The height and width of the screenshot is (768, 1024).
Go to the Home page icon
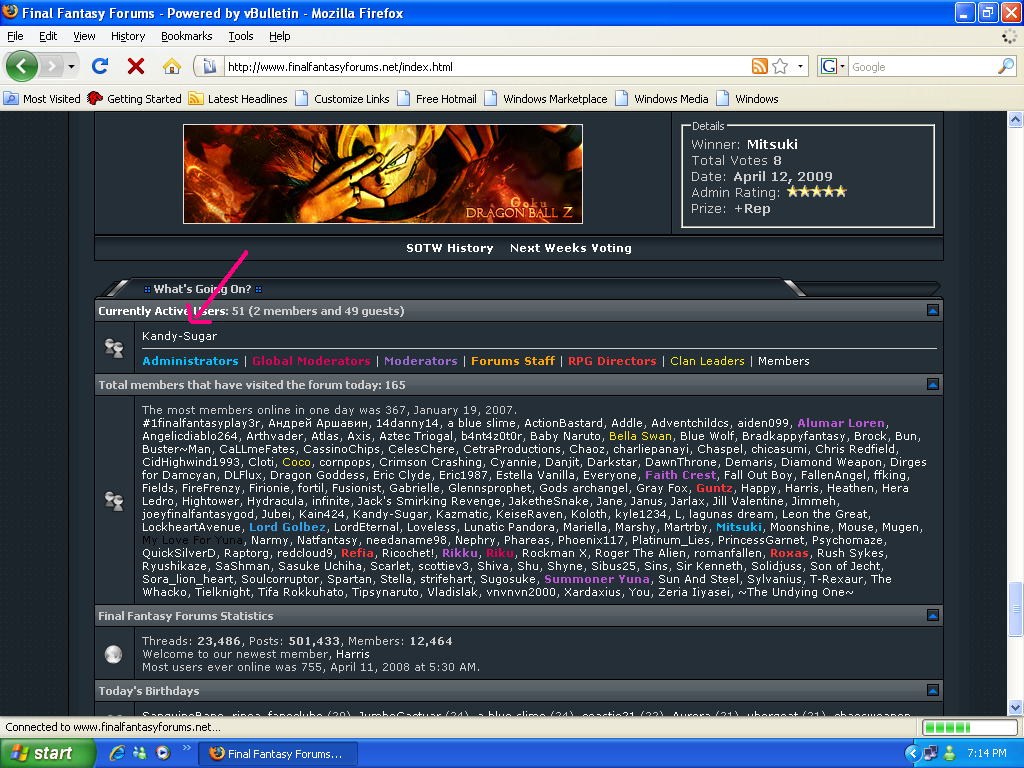tap(172, 67)
